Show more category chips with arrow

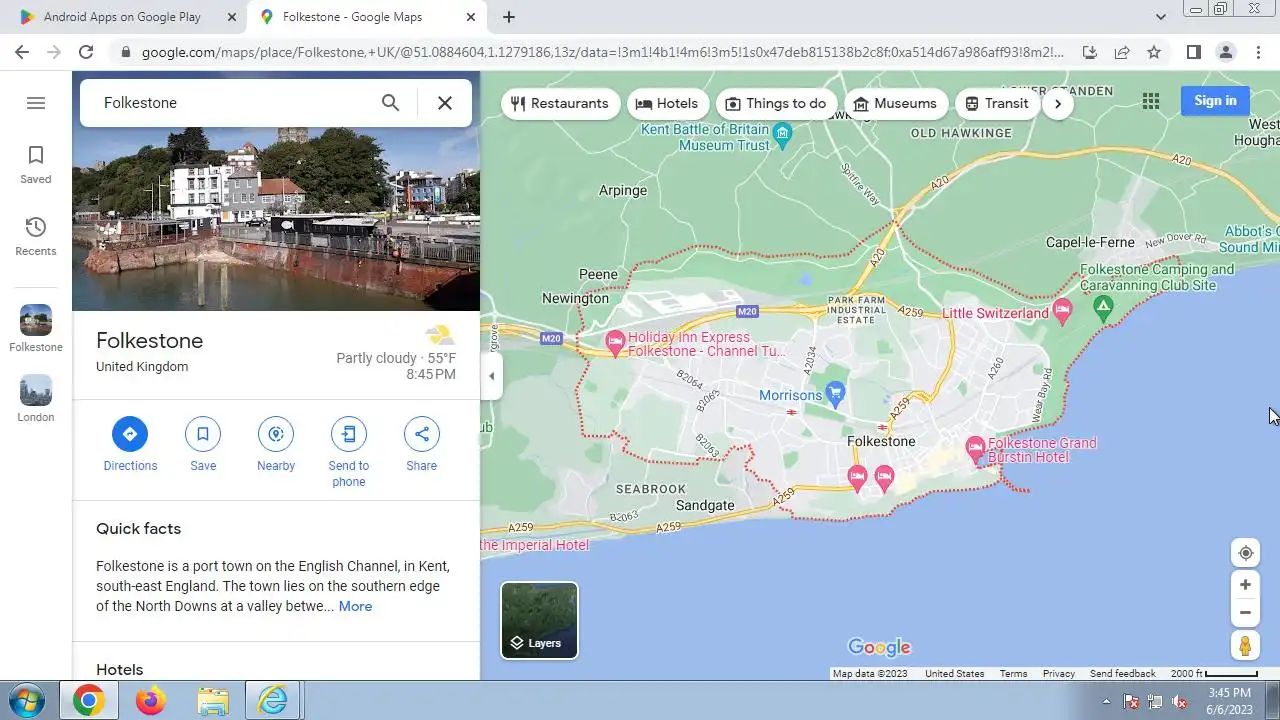click(1058, 103)
